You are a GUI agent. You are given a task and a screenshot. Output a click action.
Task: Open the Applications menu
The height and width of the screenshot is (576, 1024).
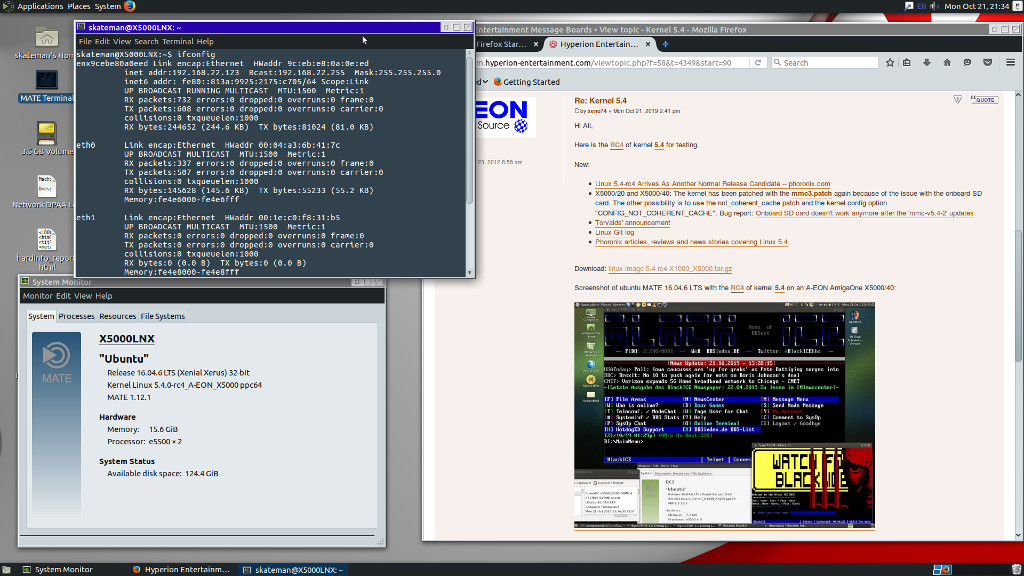(40, 6)
